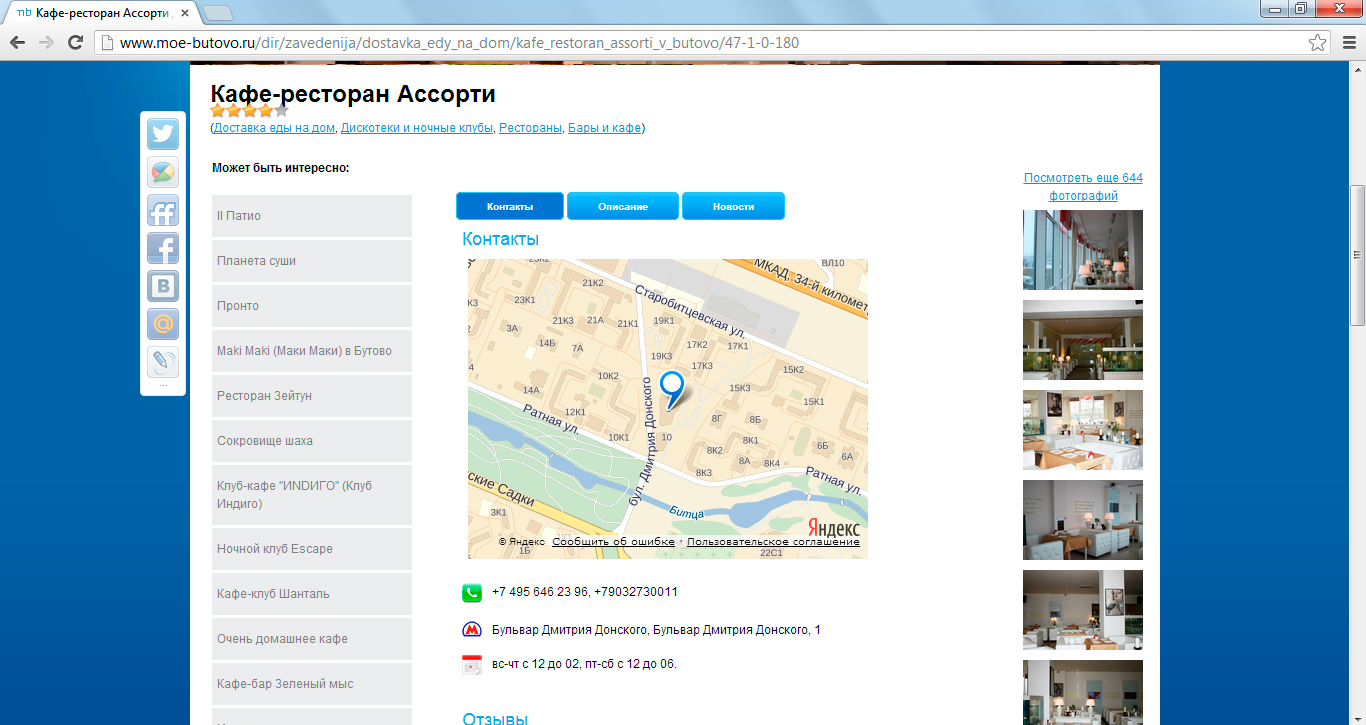Click scrollbar down arrow
The image size is (1366, 725).
click(1357, 716)
